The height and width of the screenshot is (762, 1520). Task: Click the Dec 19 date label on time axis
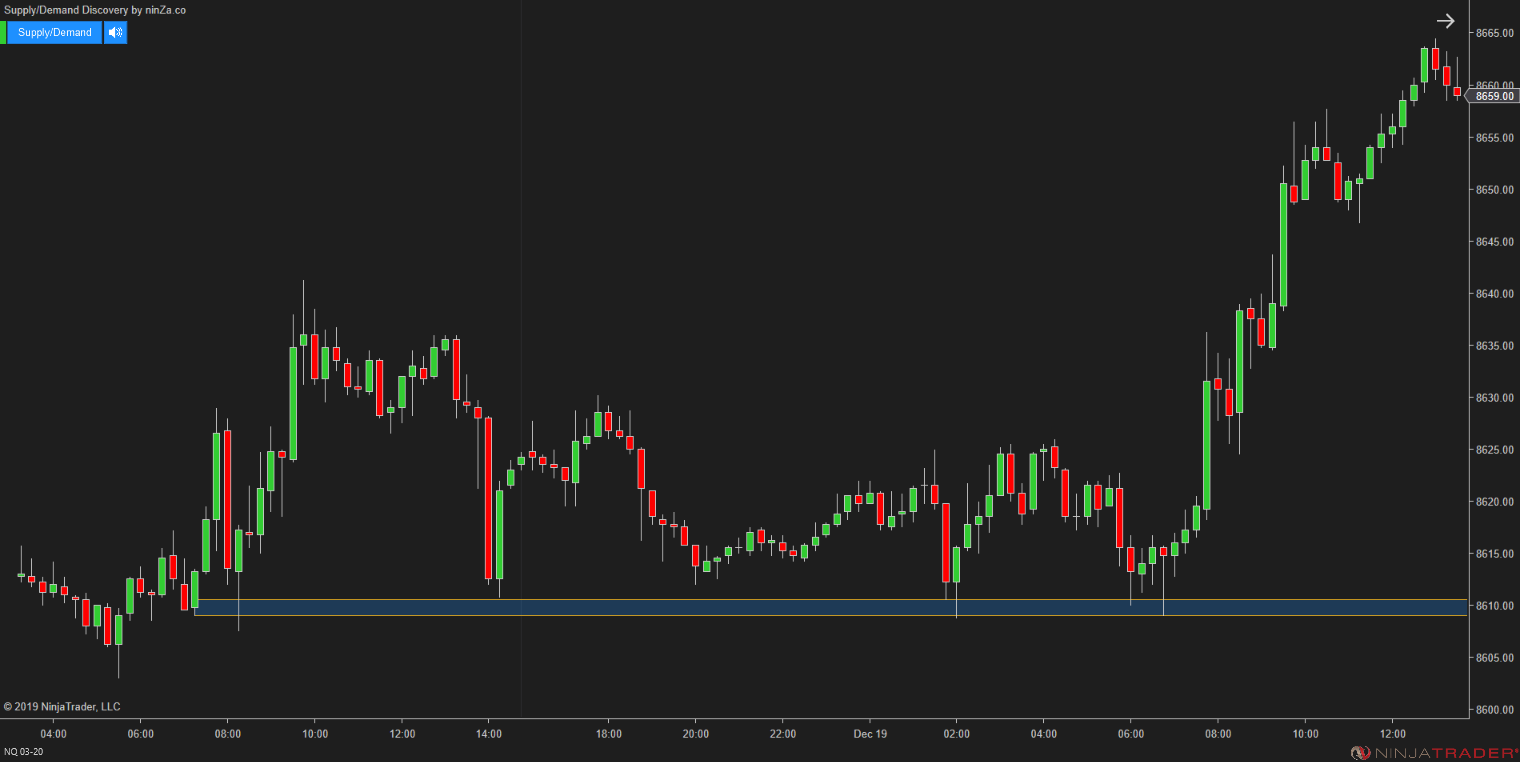point(869,734)
